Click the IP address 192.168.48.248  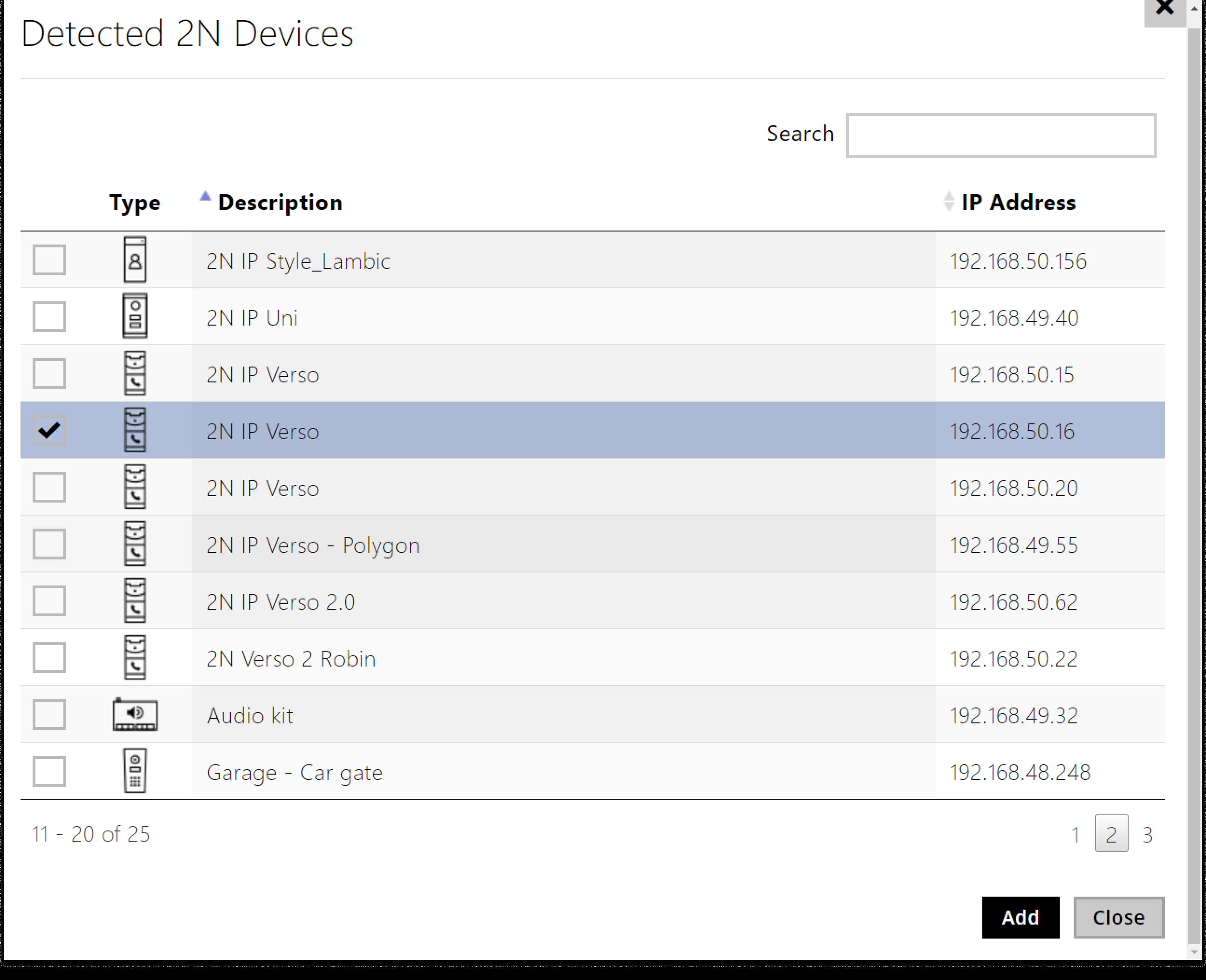pyautogui.click(x=1020, y=772)
